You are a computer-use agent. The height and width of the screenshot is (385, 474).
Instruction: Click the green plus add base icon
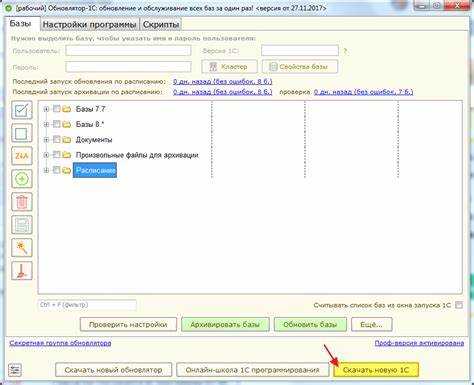22,179
